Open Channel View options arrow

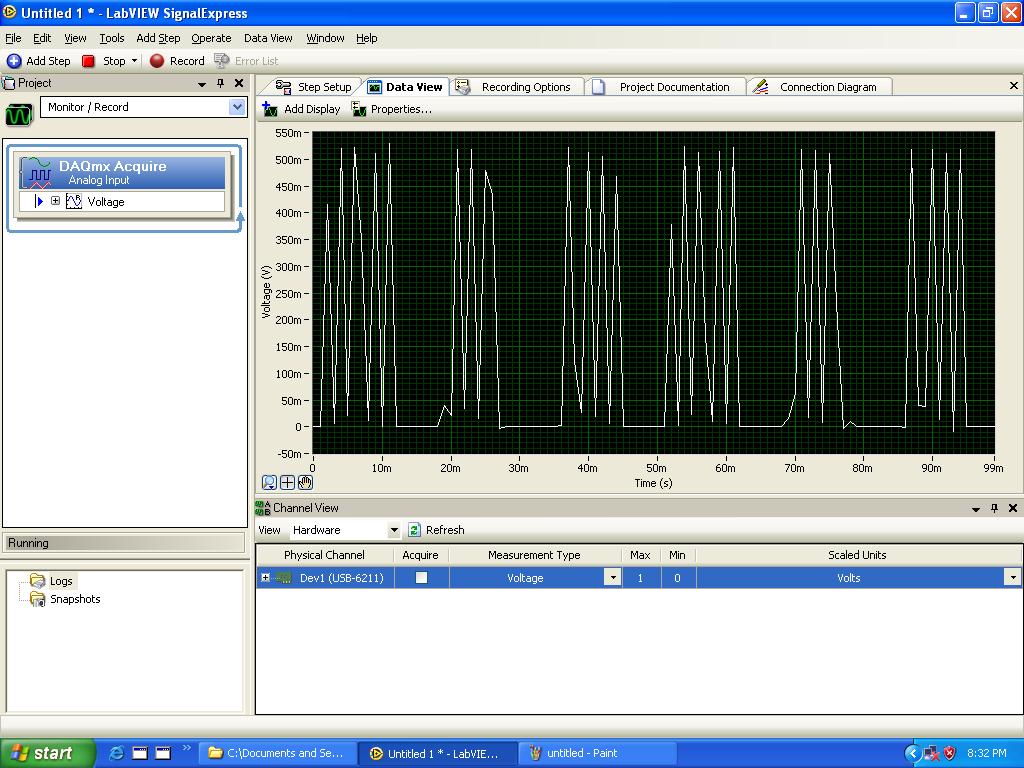click(x=976, y=509)
